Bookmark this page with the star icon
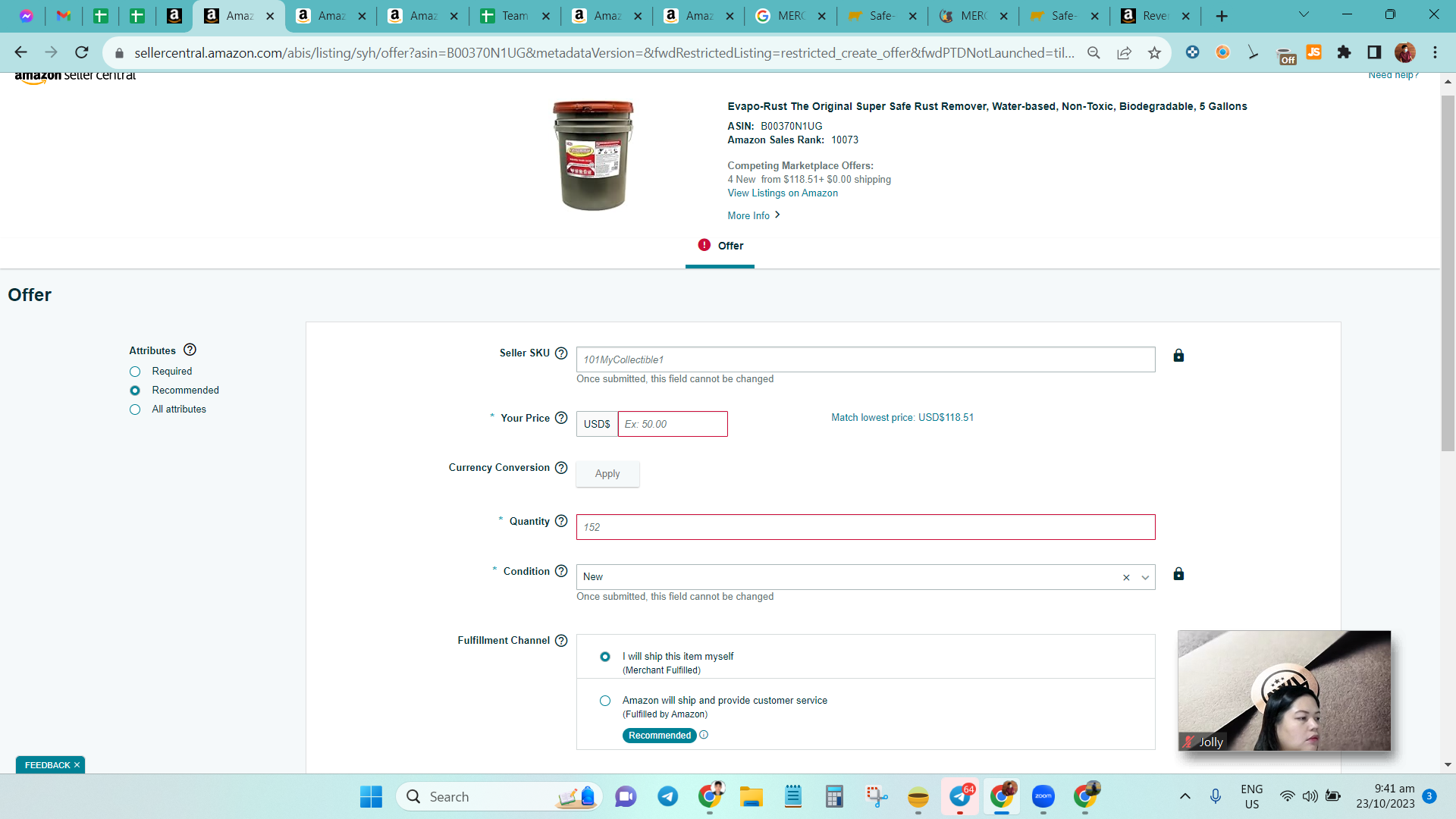1456x819 pixels. tap(1154, 52)
